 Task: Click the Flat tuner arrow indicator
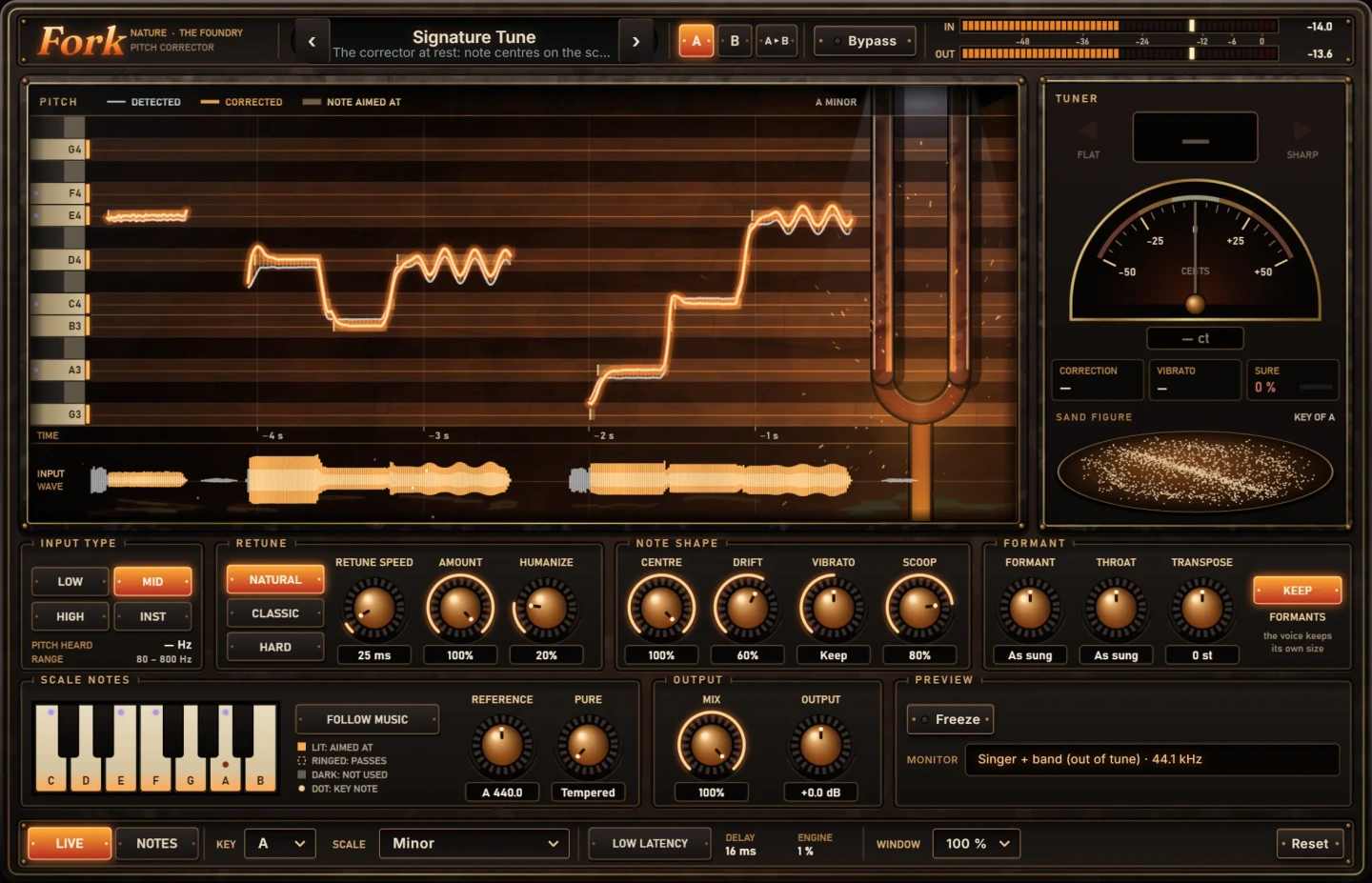pyautogui.click(x=1088, y=130)
